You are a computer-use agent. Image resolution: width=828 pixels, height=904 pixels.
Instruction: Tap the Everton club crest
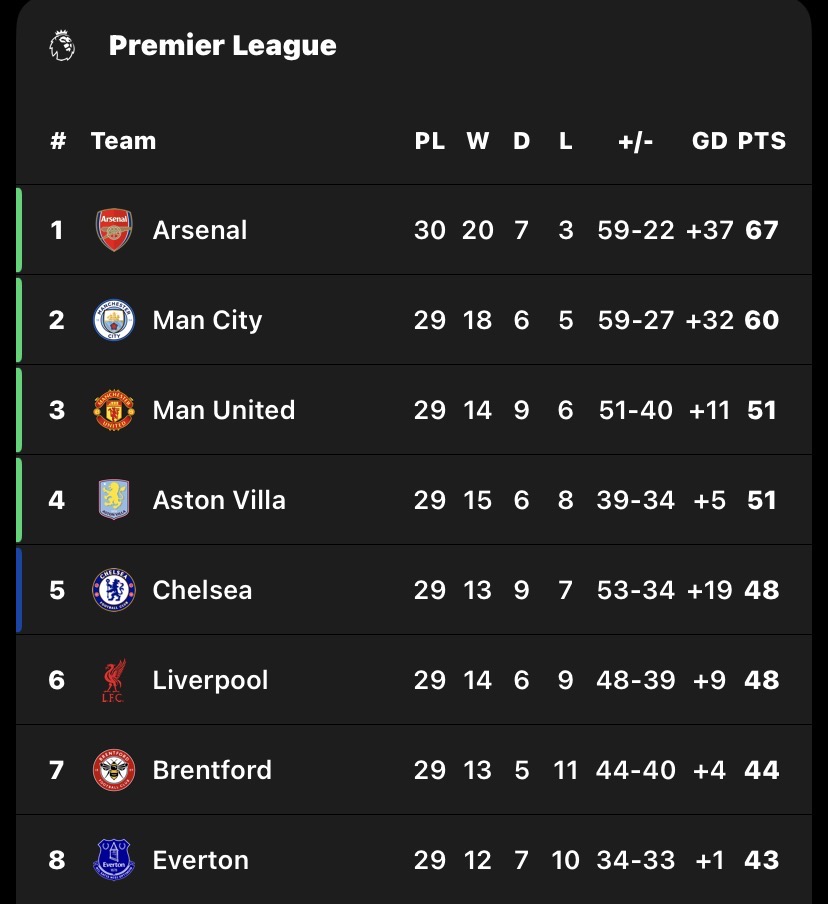tap(113, 860)
